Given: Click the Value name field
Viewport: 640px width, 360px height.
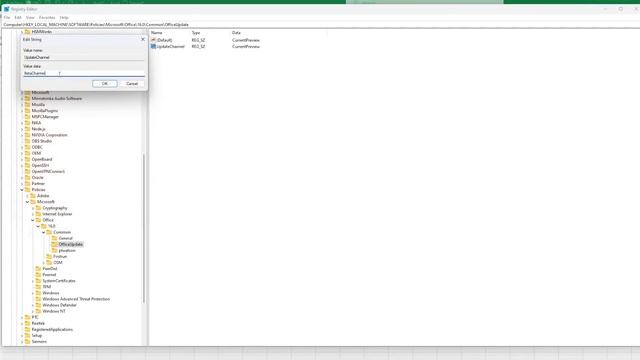Looking at the screenshot, I should (84, 57).
